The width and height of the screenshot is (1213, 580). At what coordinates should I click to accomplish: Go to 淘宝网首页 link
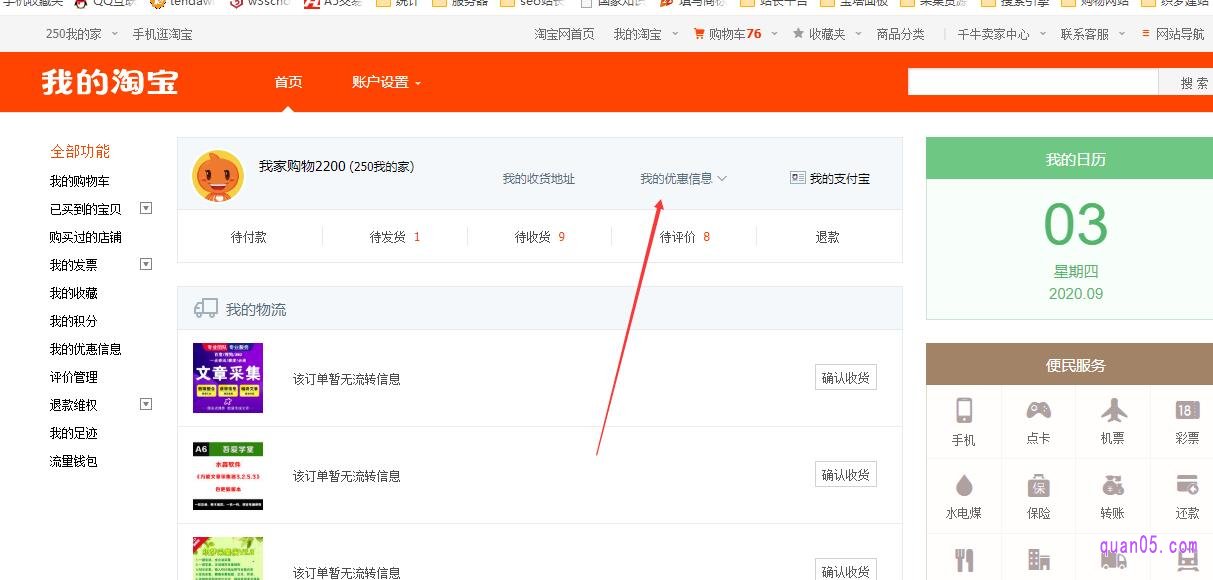click(564, 34)
